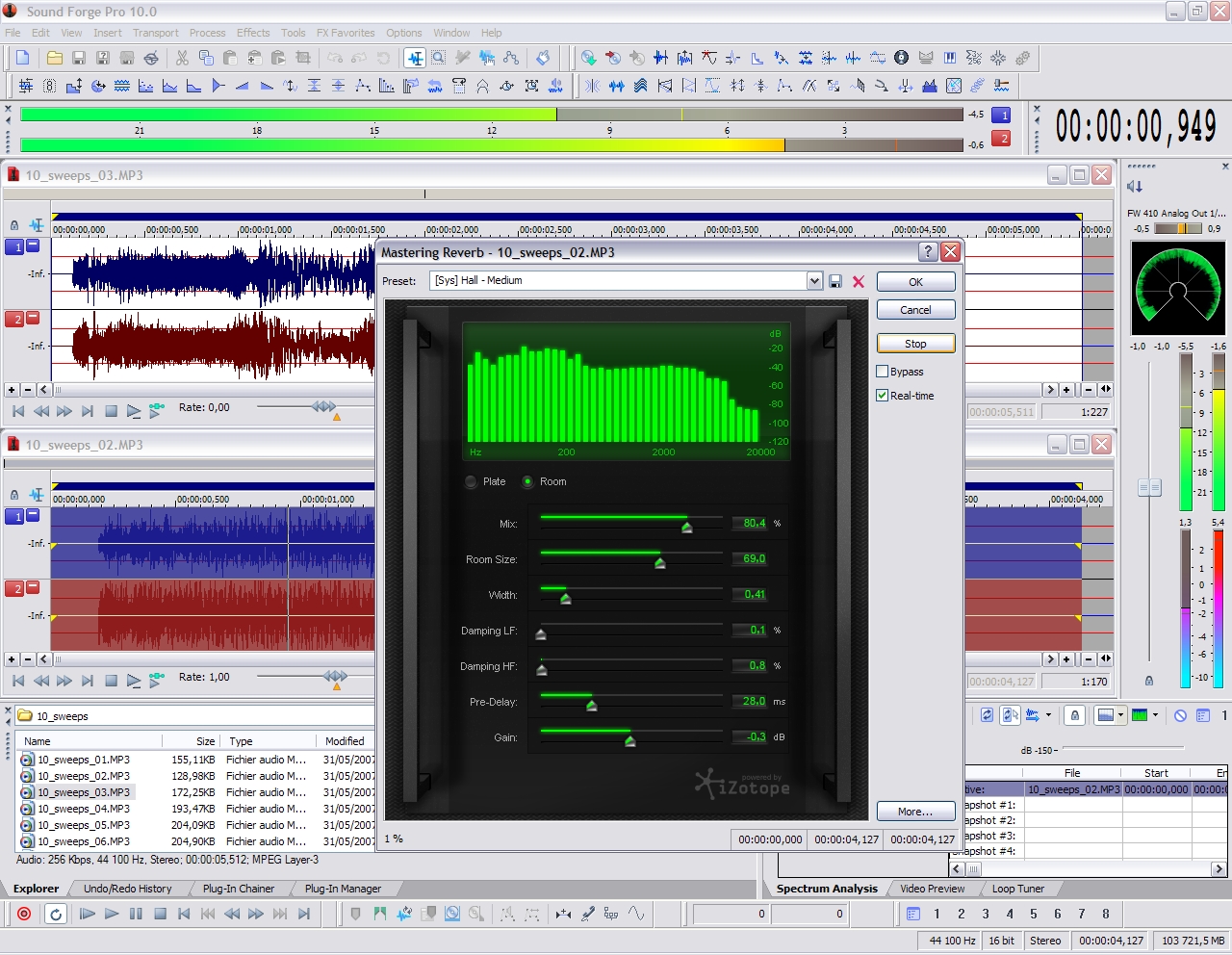The width and height of the screenshot is (1232, 955).
Task: Toggle Loop Playback in the transport bar
Action: point(56,914)
